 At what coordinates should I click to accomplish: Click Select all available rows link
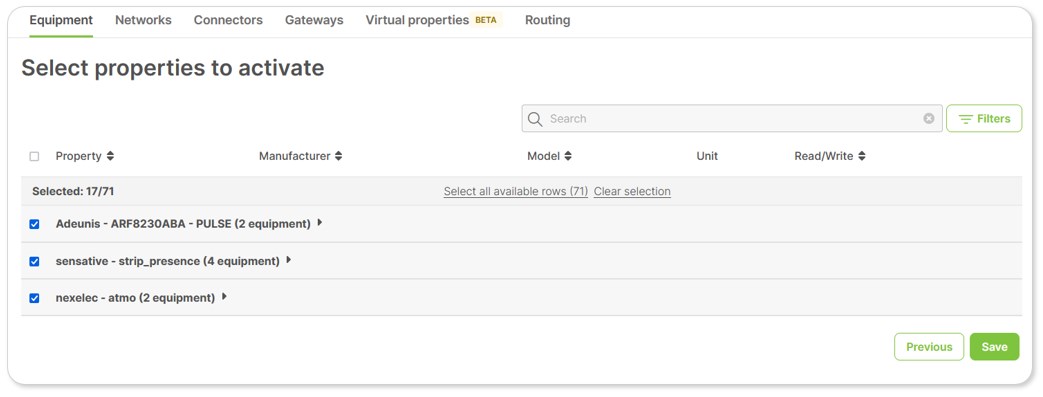click(x=516, y=192)
